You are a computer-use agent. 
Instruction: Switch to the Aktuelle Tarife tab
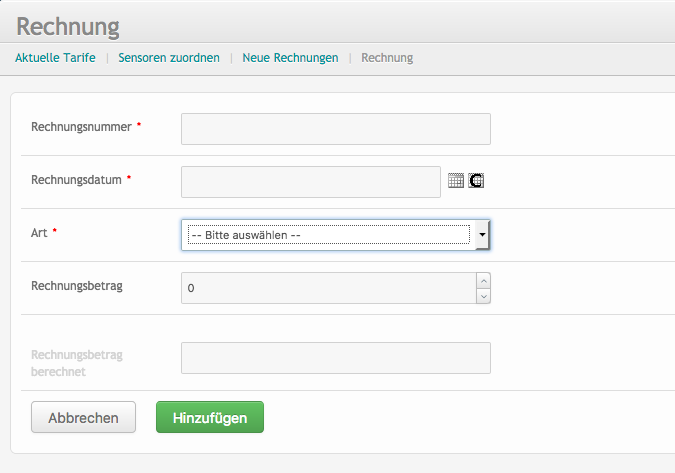55,58
